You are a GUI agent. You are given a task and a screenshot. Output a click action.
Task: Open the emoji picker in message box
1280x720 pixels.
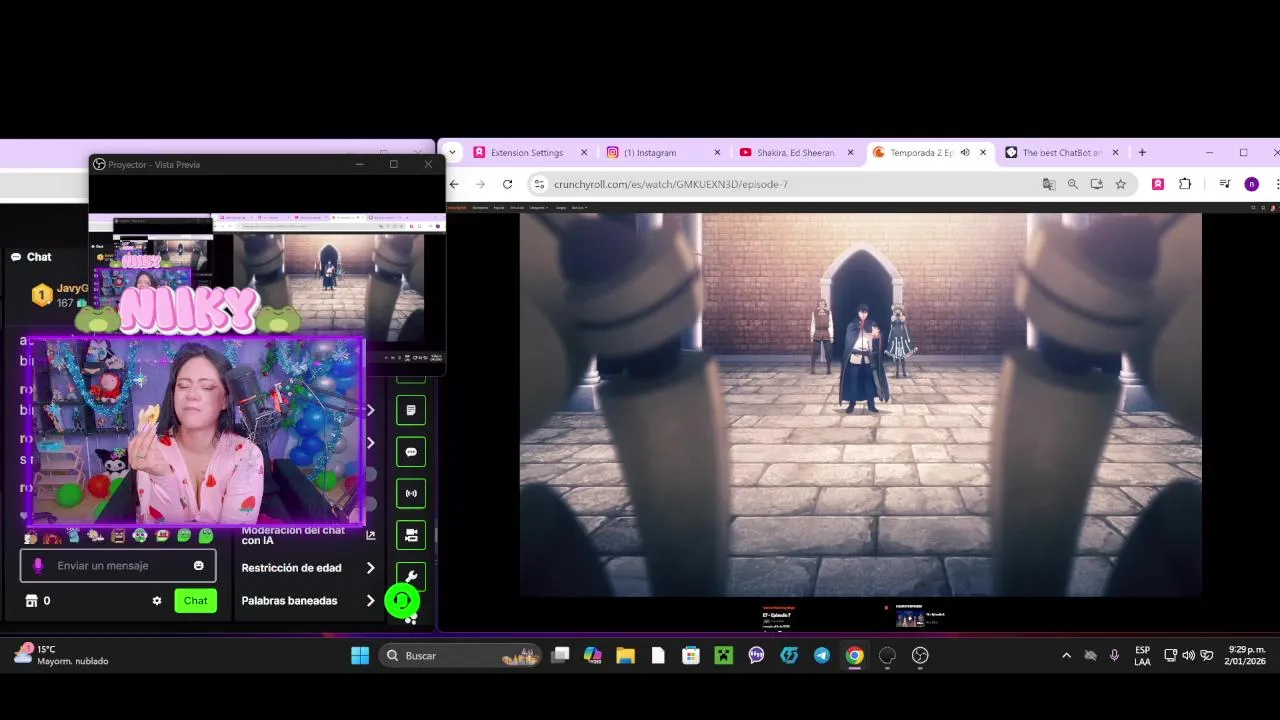pos(198,566)
